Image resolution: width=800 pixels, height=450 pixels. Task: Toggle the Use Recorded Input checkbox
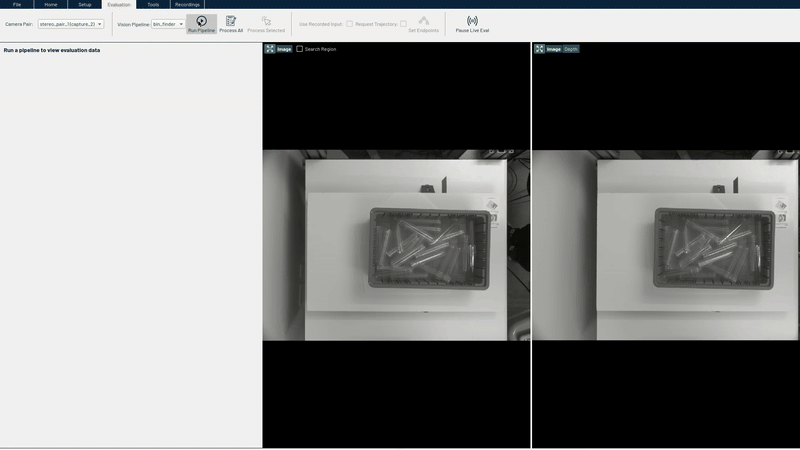[349, 23]
